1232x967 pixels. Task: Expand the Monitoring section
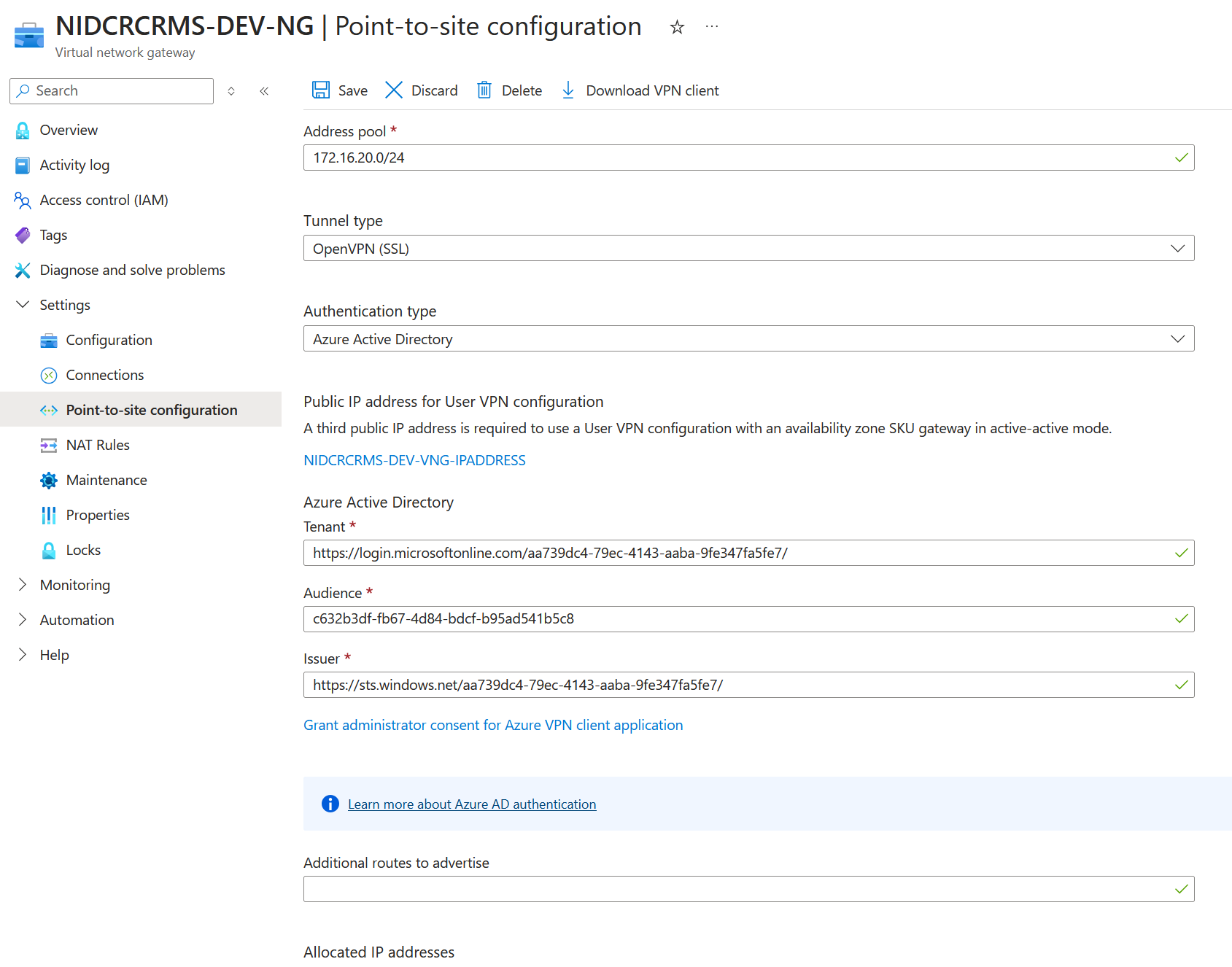tap(23, 585)
